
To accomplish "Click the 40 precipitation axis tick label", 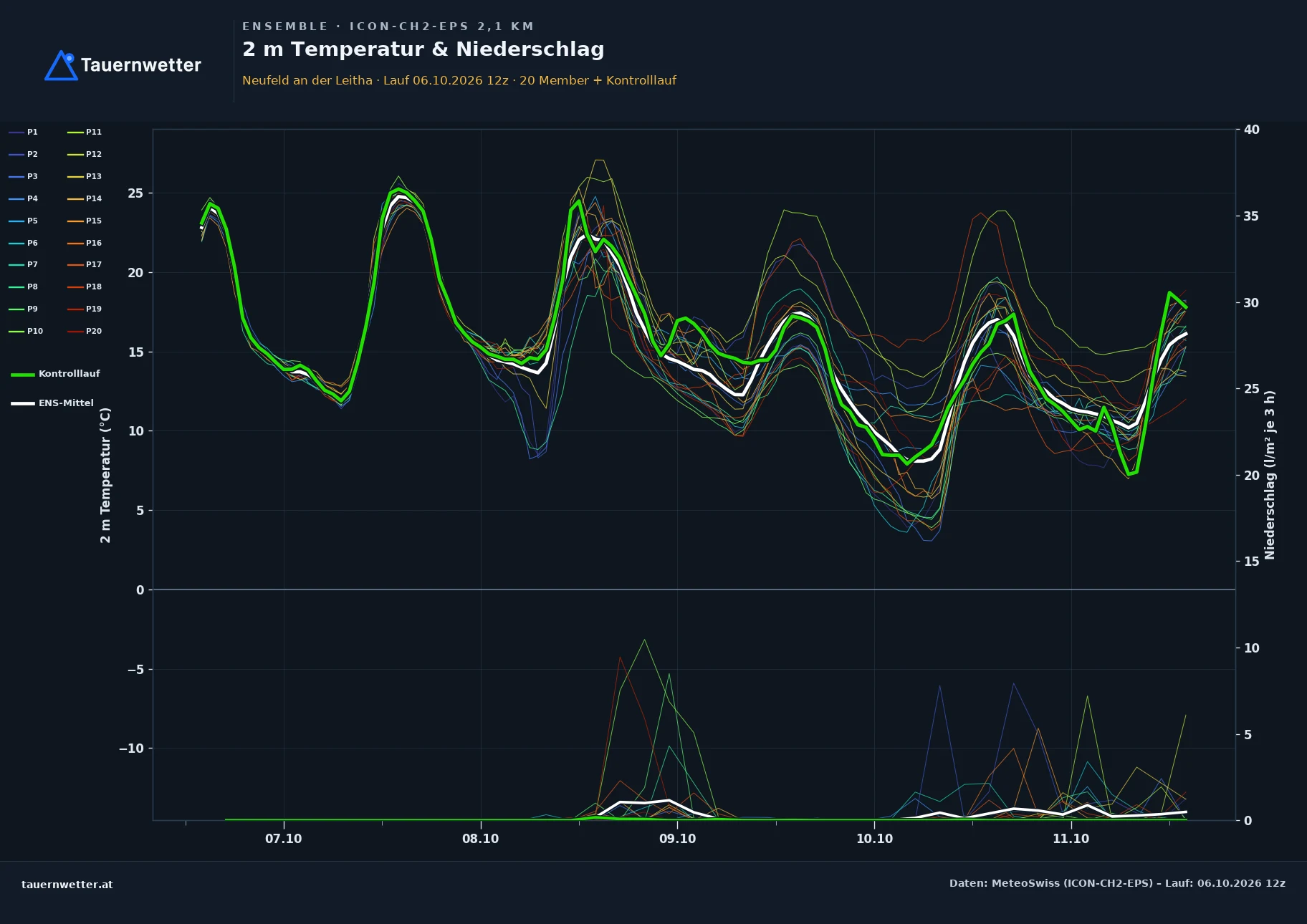I will [1252, 130].
